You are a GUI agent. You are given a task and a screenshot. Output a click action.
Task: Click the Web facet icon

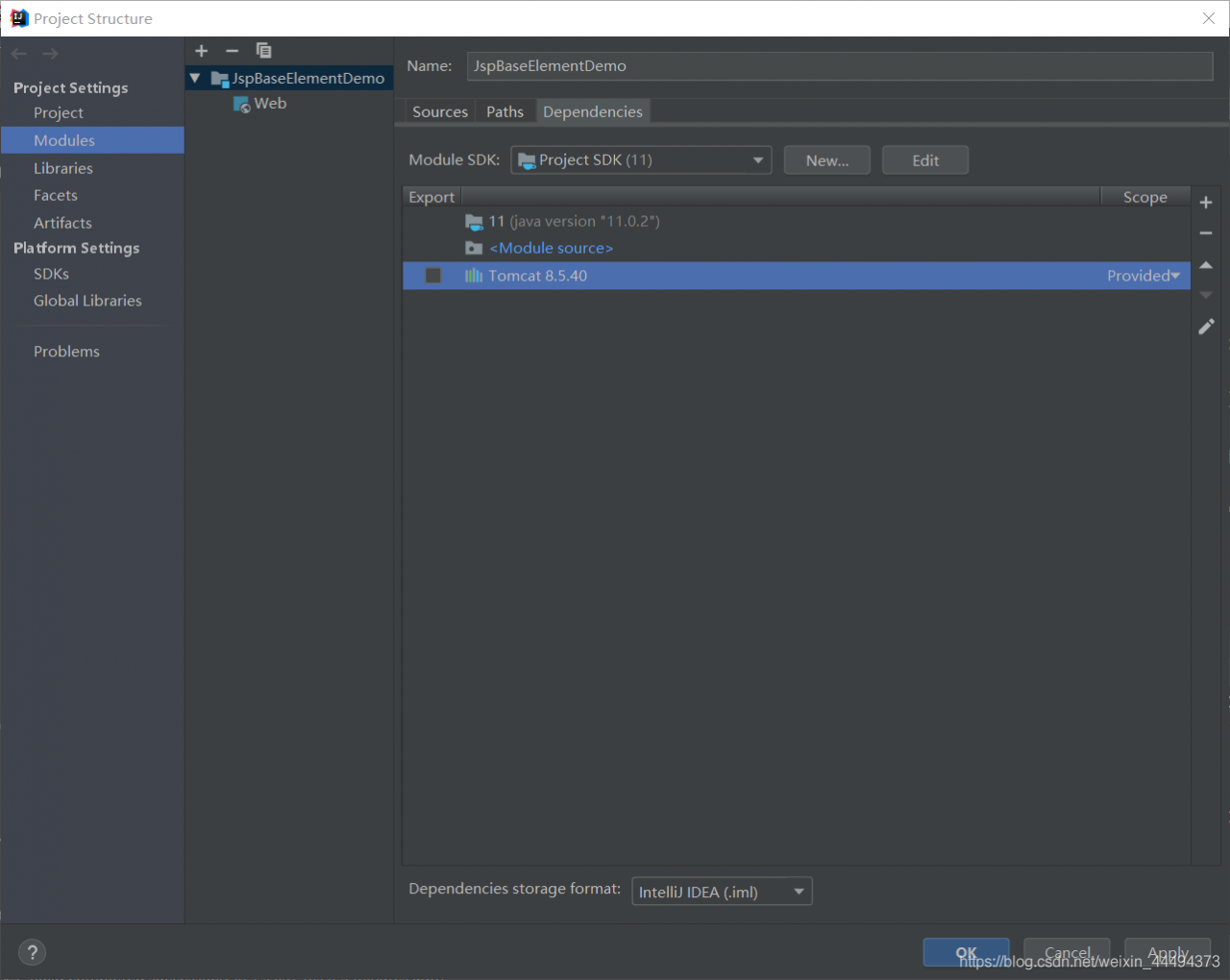point(242,104)
